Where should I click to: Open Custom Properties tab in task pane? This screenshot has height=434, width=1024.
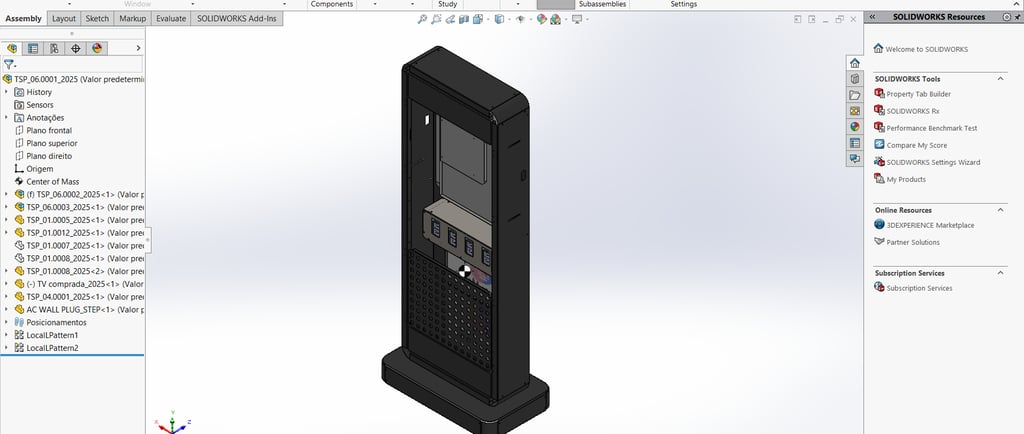(x=855, y=143)
